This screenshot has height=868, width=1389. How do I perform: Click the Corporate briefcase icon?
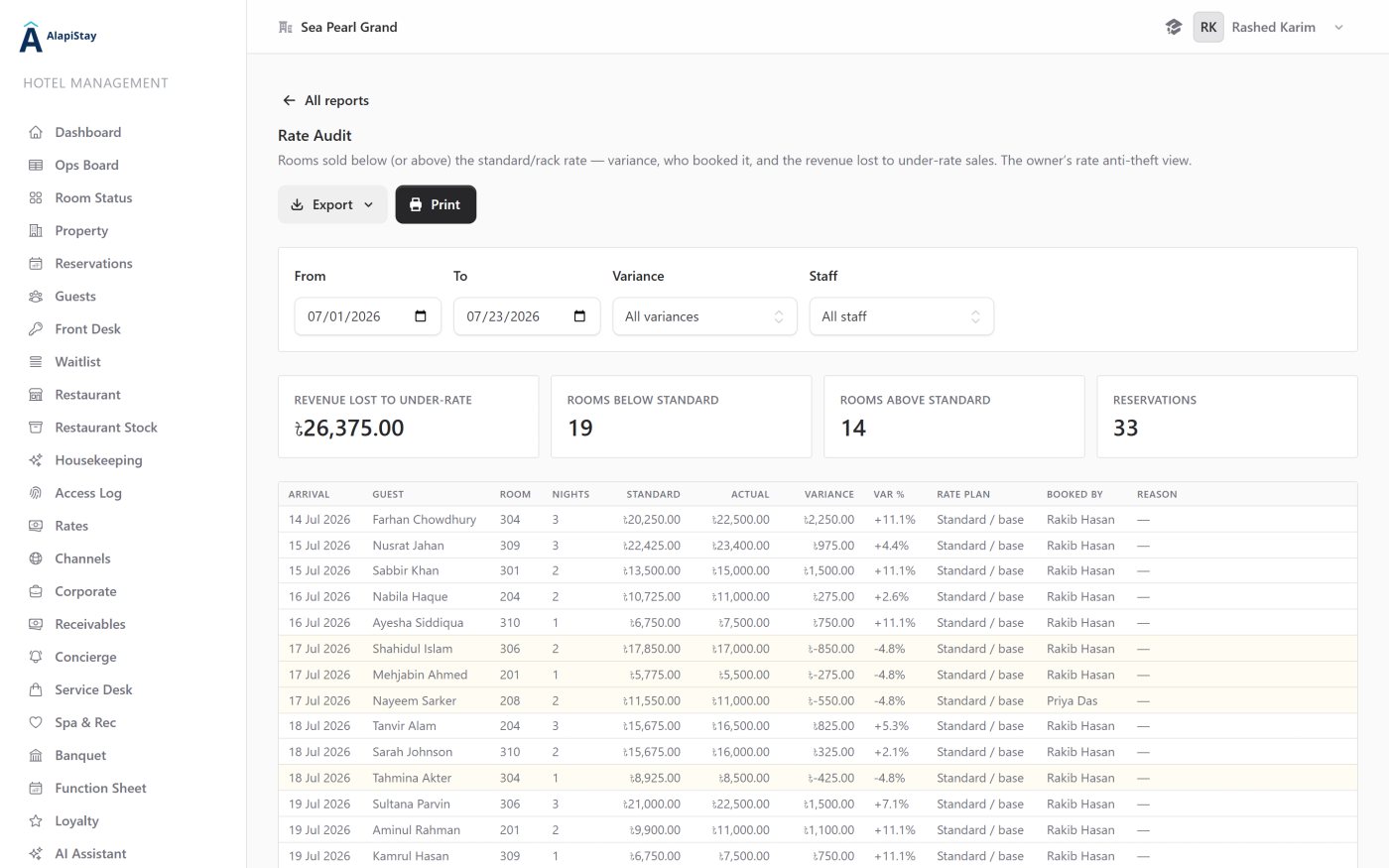click(36, 590)
